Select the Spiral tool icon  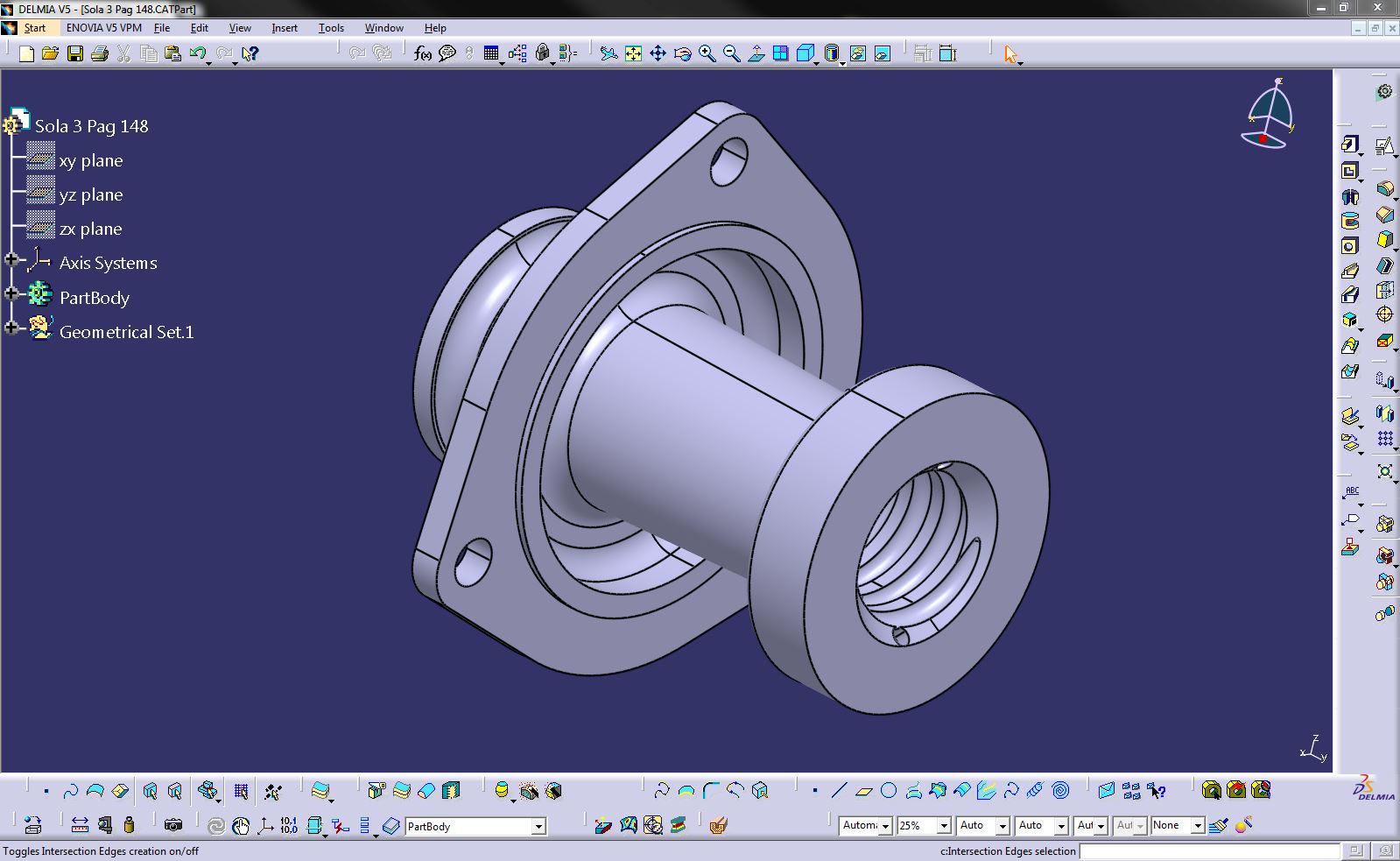click(1060, 791)
